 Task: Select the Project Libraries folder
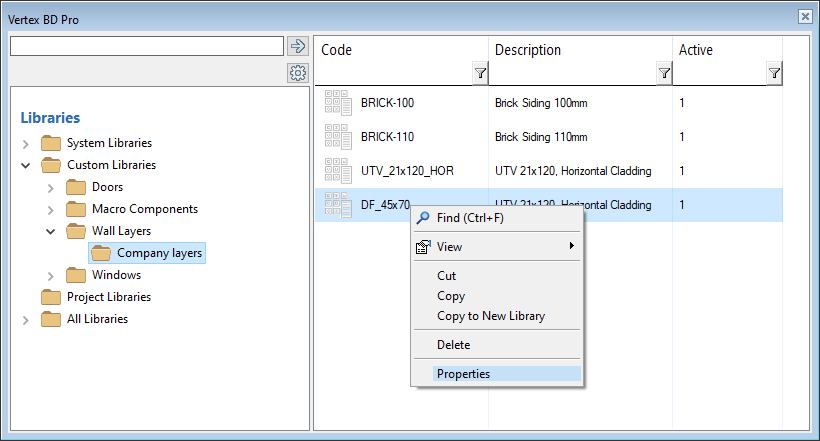click(x=108, y=297)
